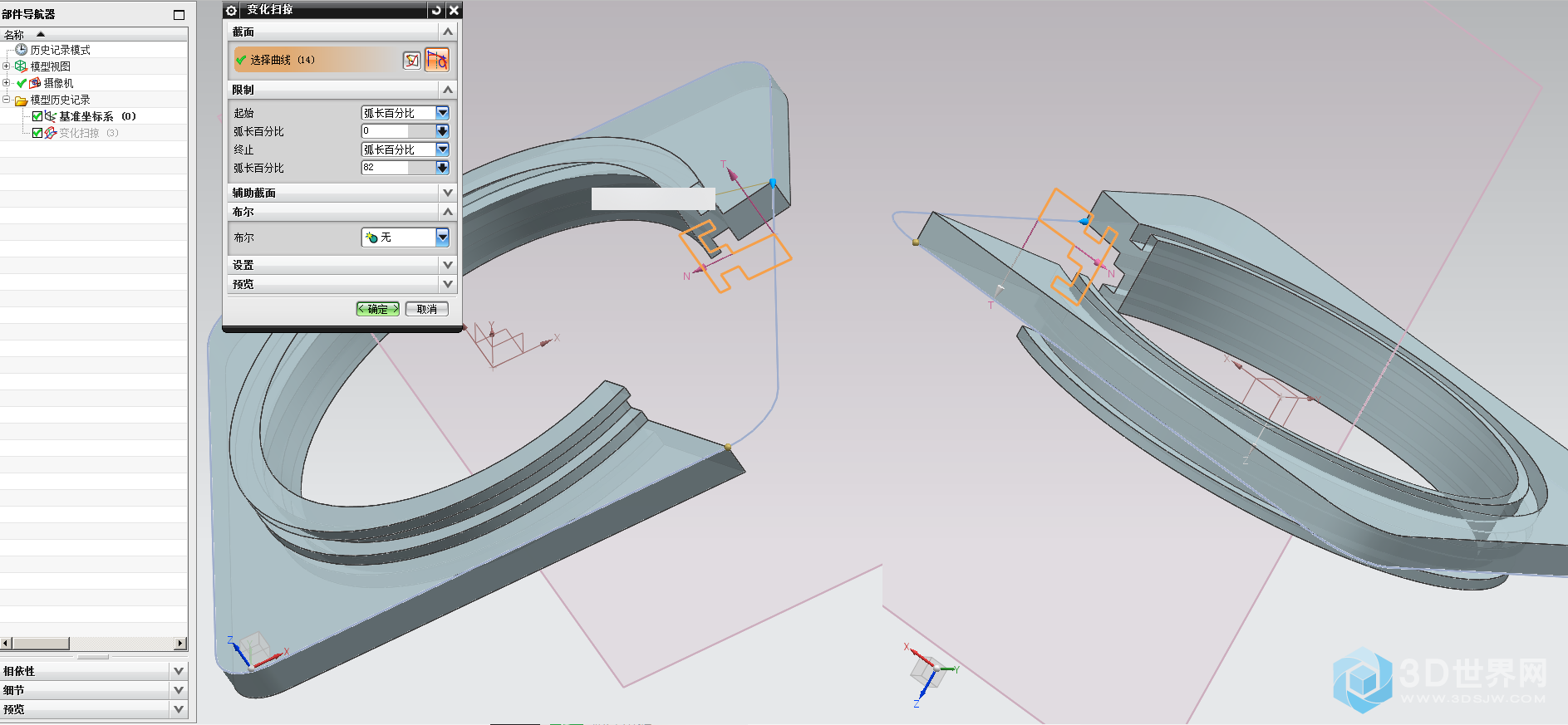The image size is (1568, 725).
Task: Open the 变化扫掠 dialog settings gear
Action: point(232,10)
